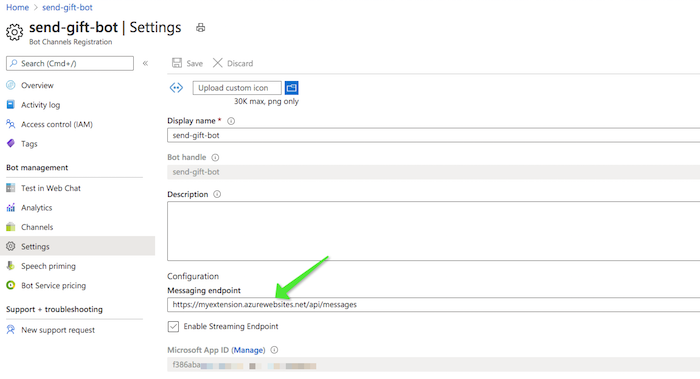Viewport: 700px width, 379px height.
Task: Click the Analytics chart icon
Action: [x=11, y=208]
